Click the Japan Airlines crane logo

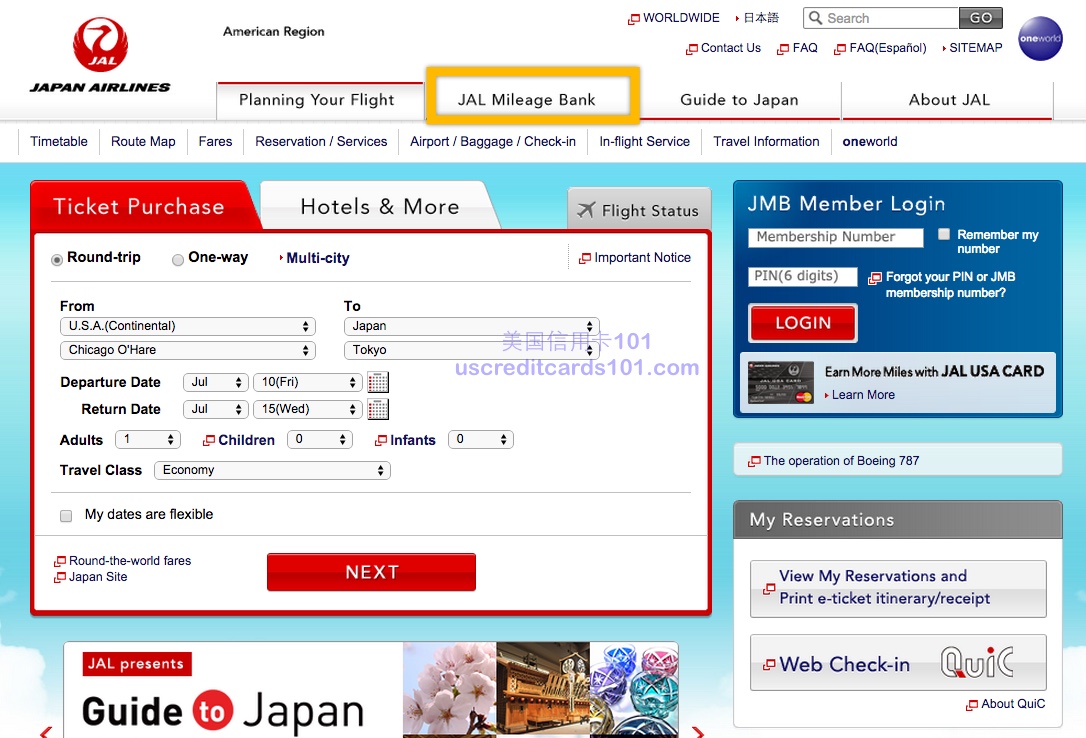click(x=100, y=46)
